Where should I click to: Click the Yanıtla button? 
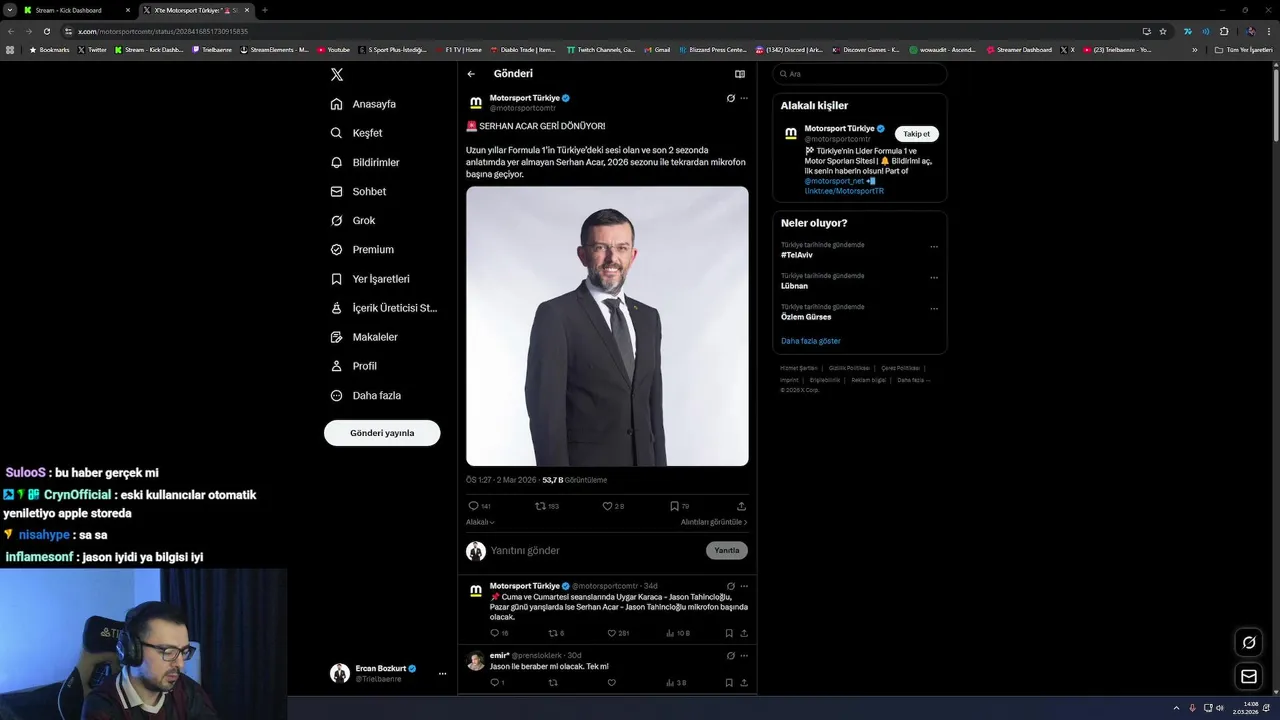[x=727, y=551]
